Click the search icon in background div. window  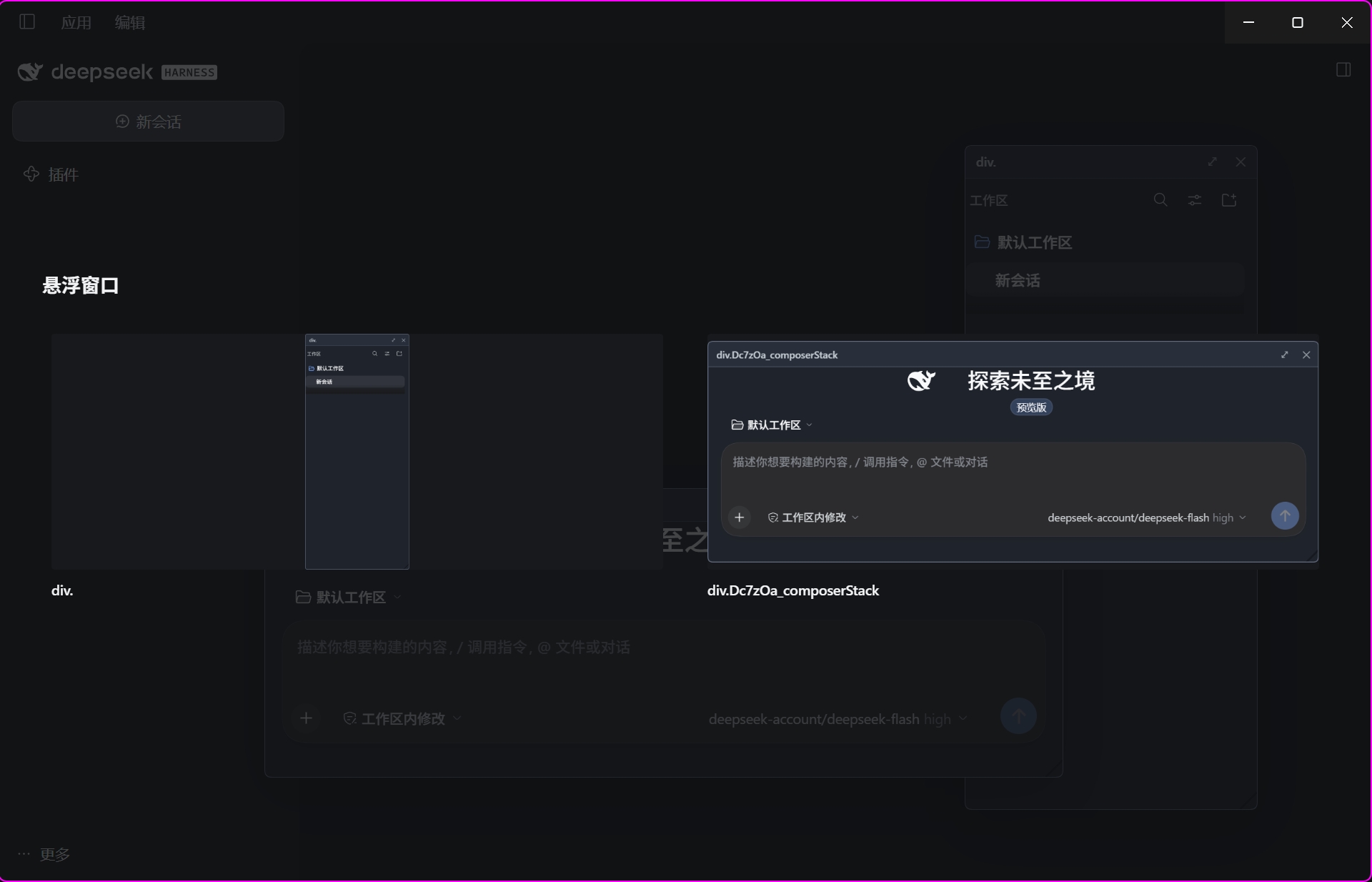1160,200
